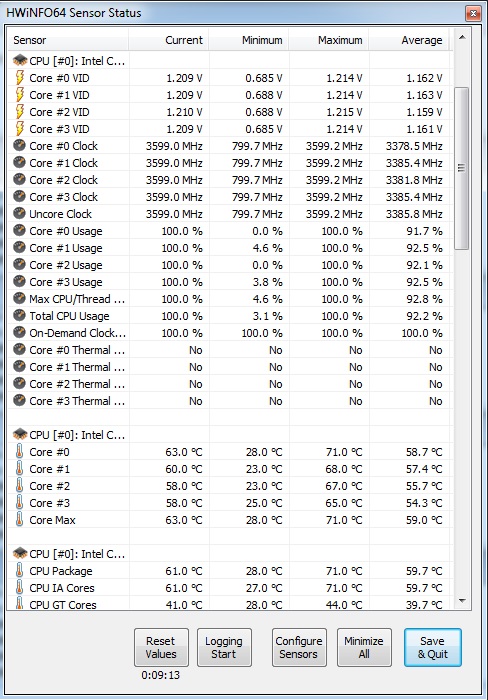Image resolution: width=488 pixels, height=700 pixels.
Task: Collapse the first CPU [#0] sensor group
Action: tap(69, 61)
